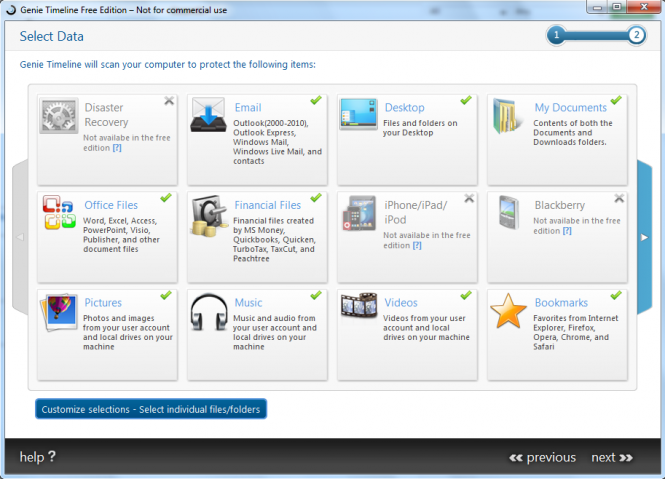665x479 pixels.
Task: Click the Music headphones icon
Action: 208,312
